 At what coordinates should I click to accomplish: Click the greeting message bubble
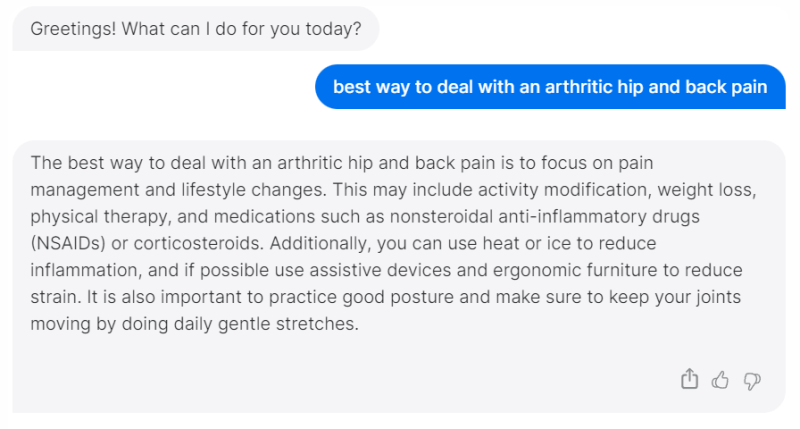point(196,29)
